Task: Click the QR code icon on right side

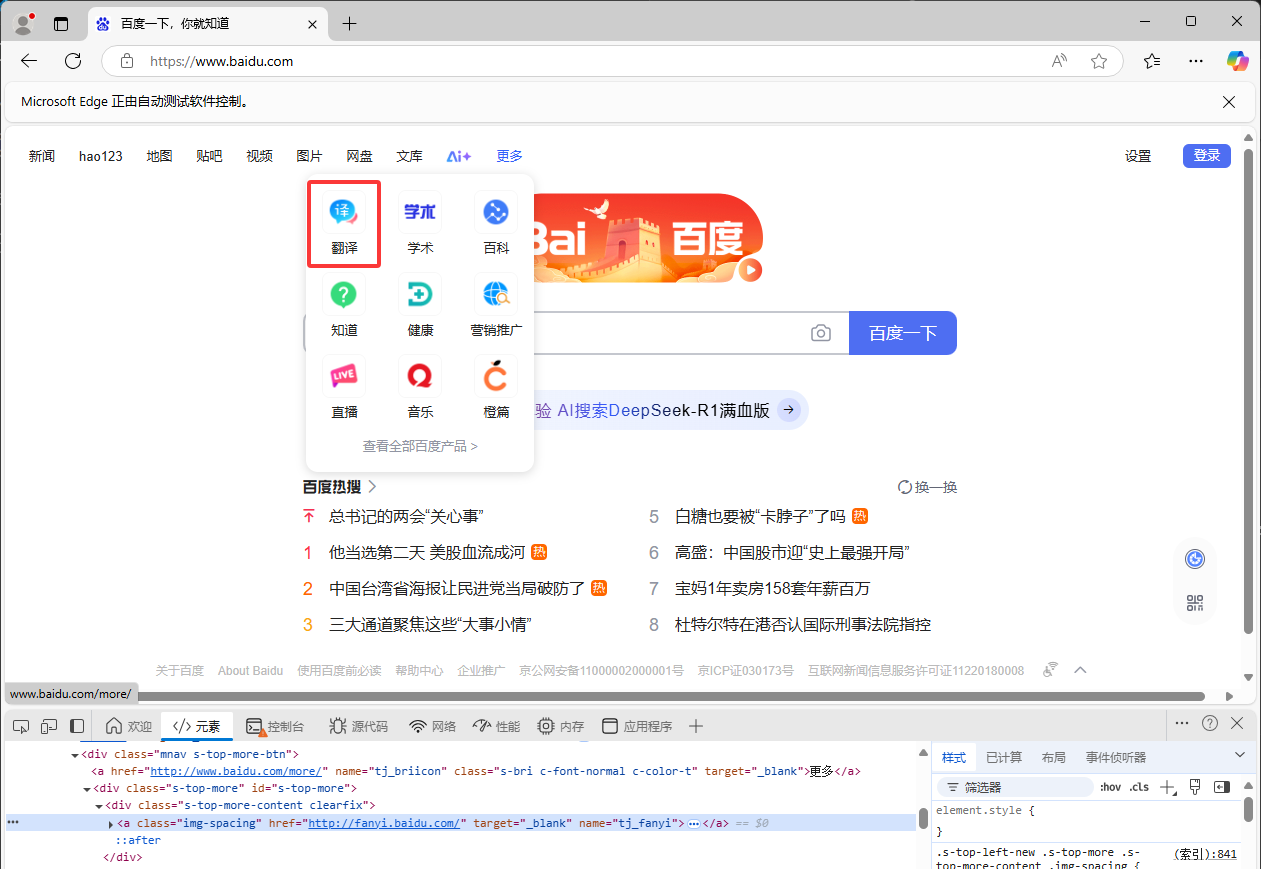Action: 1195,603
